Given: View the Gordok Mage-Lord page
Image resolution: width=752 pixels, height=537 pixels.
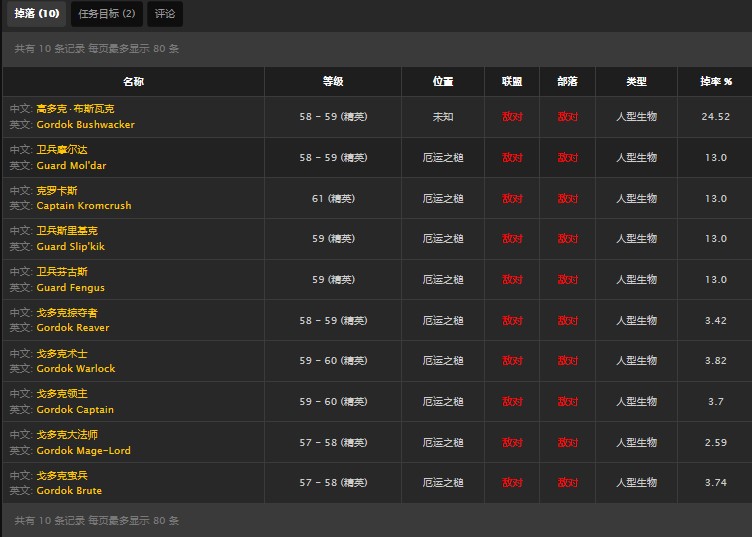Looking at the screenshot, I should (83, 450).
